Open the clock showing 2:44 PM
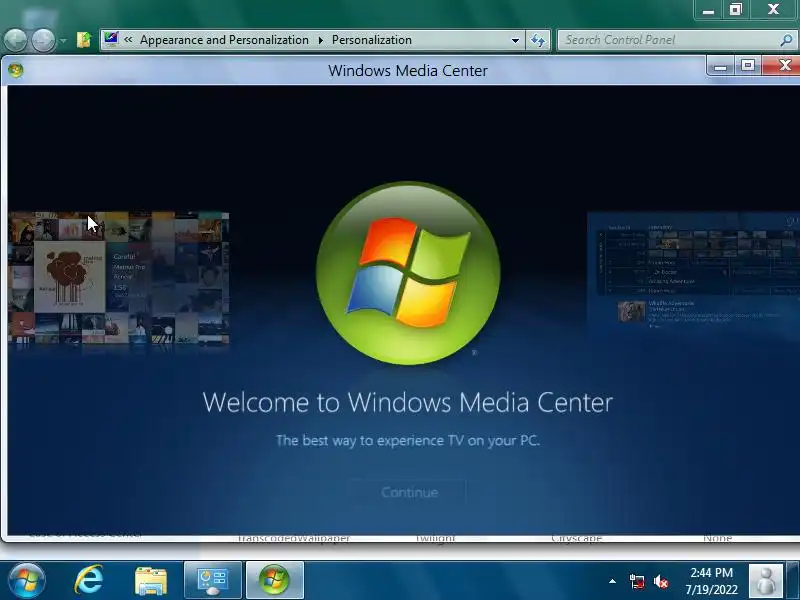 point(711,581)
